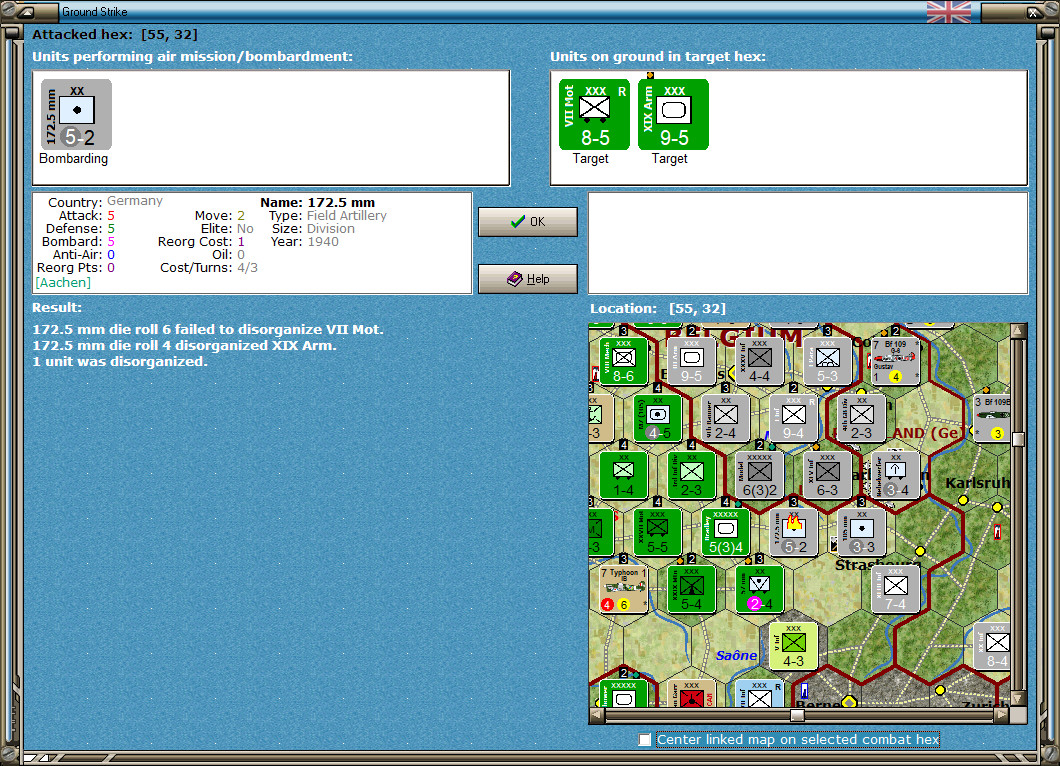Click the Model 6(3)2 headquarters counter
Image resolution: width=1060 pixels, height=766 pixels.
759,475
